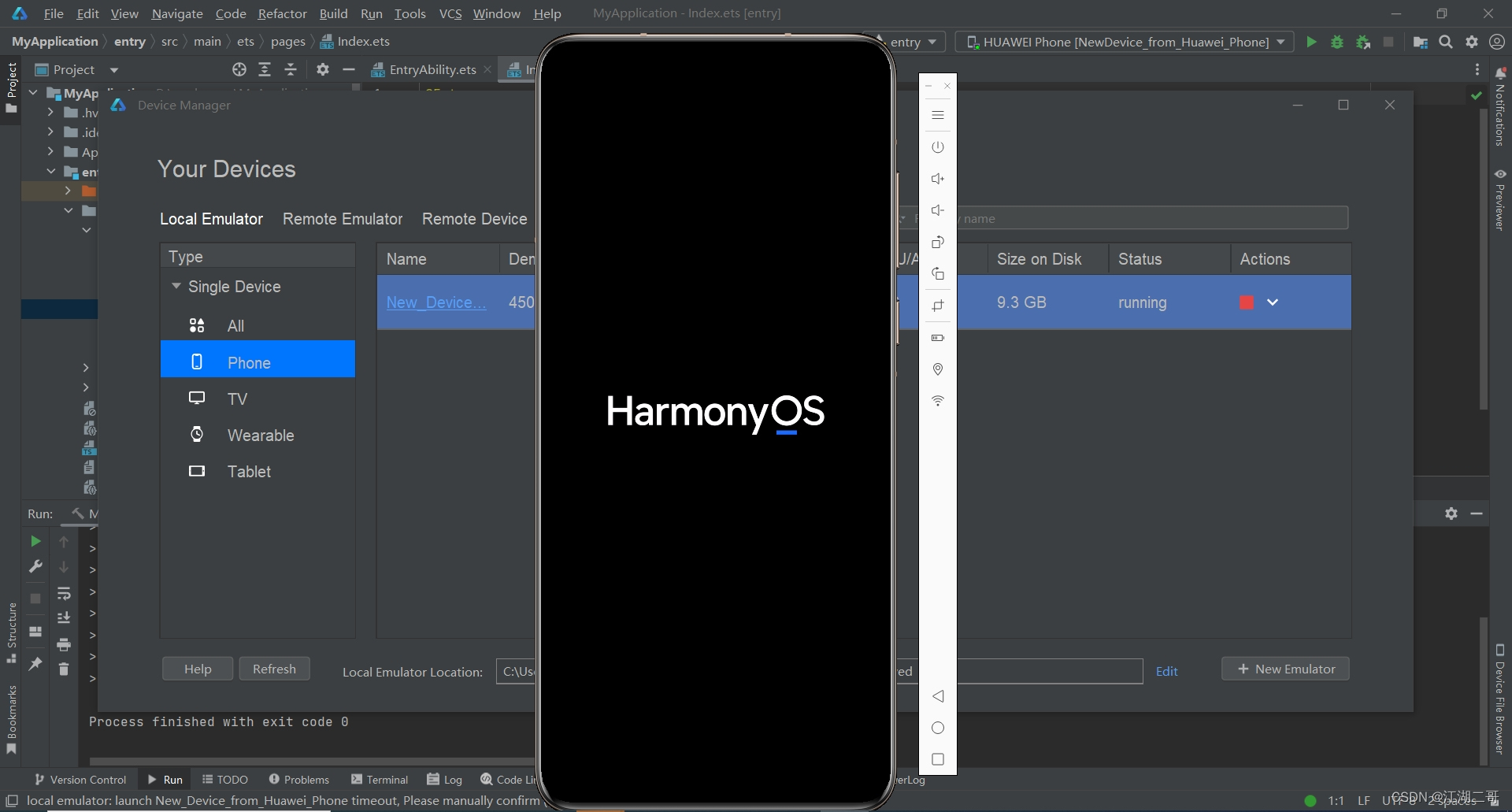
Task: Expand actions chevron for the running device
Action: pyautogui.click(x=1273, y=302)
